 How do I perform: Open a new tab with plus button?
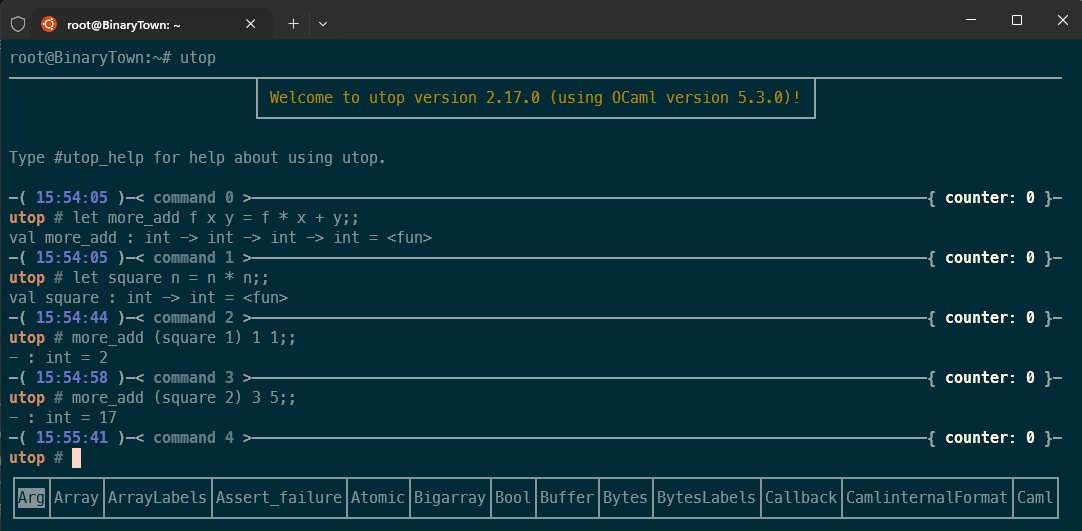[x=293, y=23]
